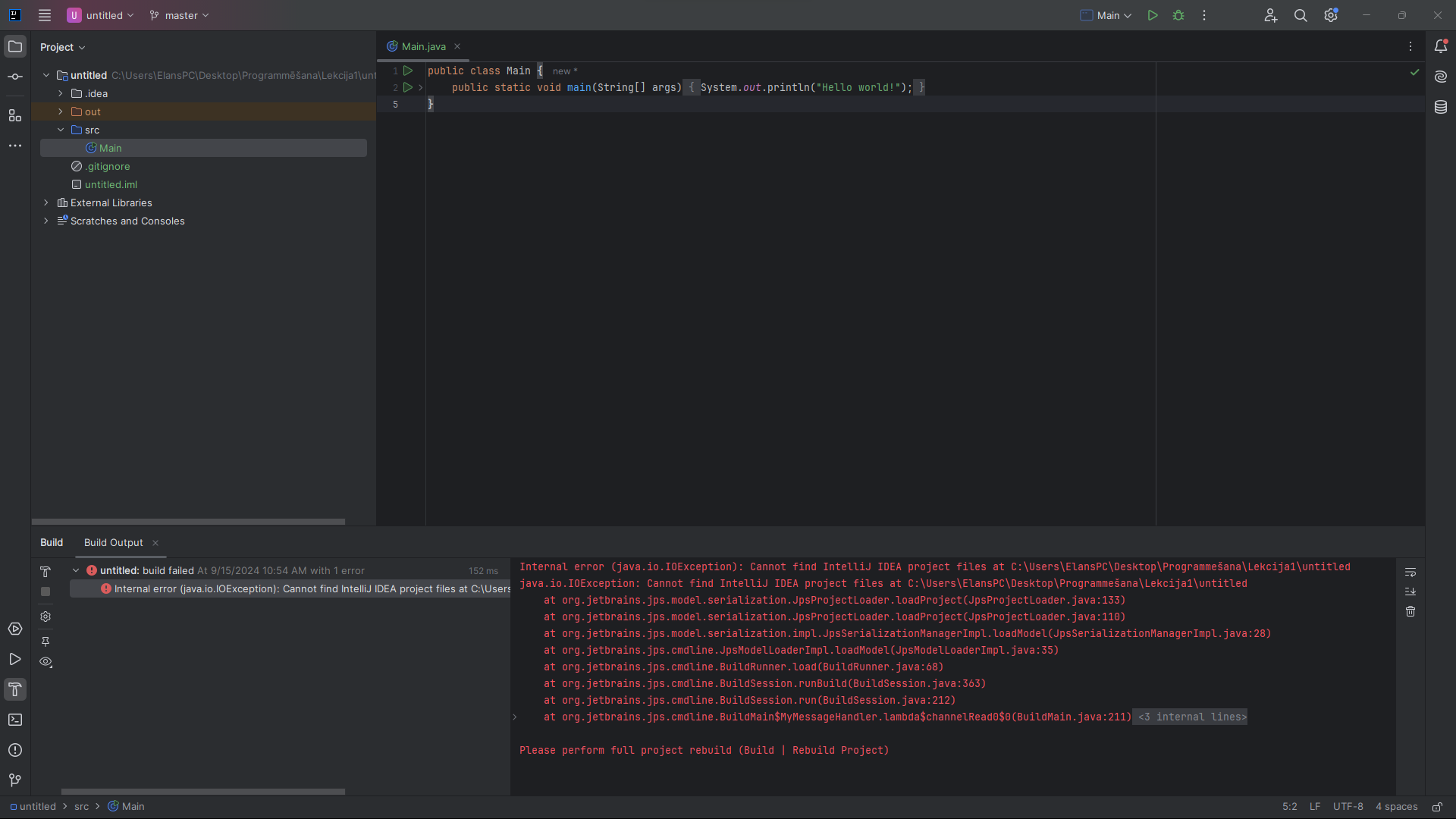Image resolution: width=1456 pixels, height=819 pixels.
Task: Collapse the src folder
Action: [61, 130]
